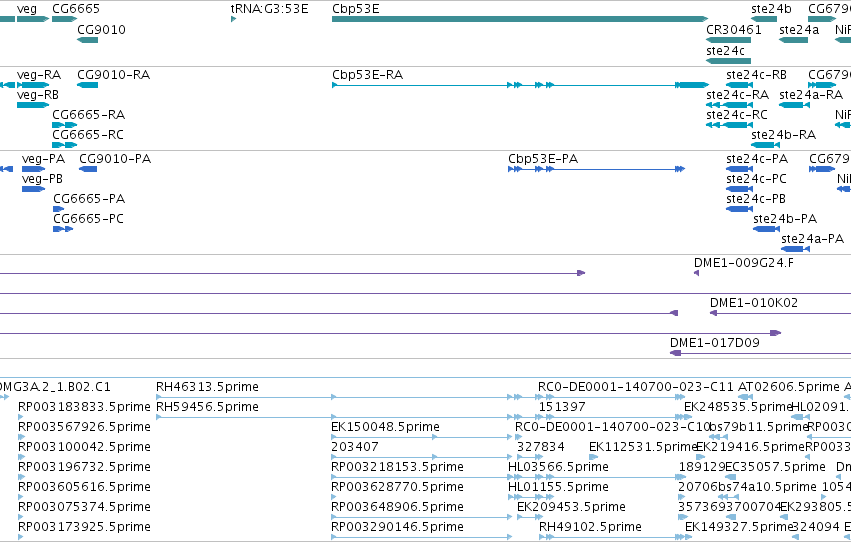Select the CG9010 gene feature

[87, 40]
